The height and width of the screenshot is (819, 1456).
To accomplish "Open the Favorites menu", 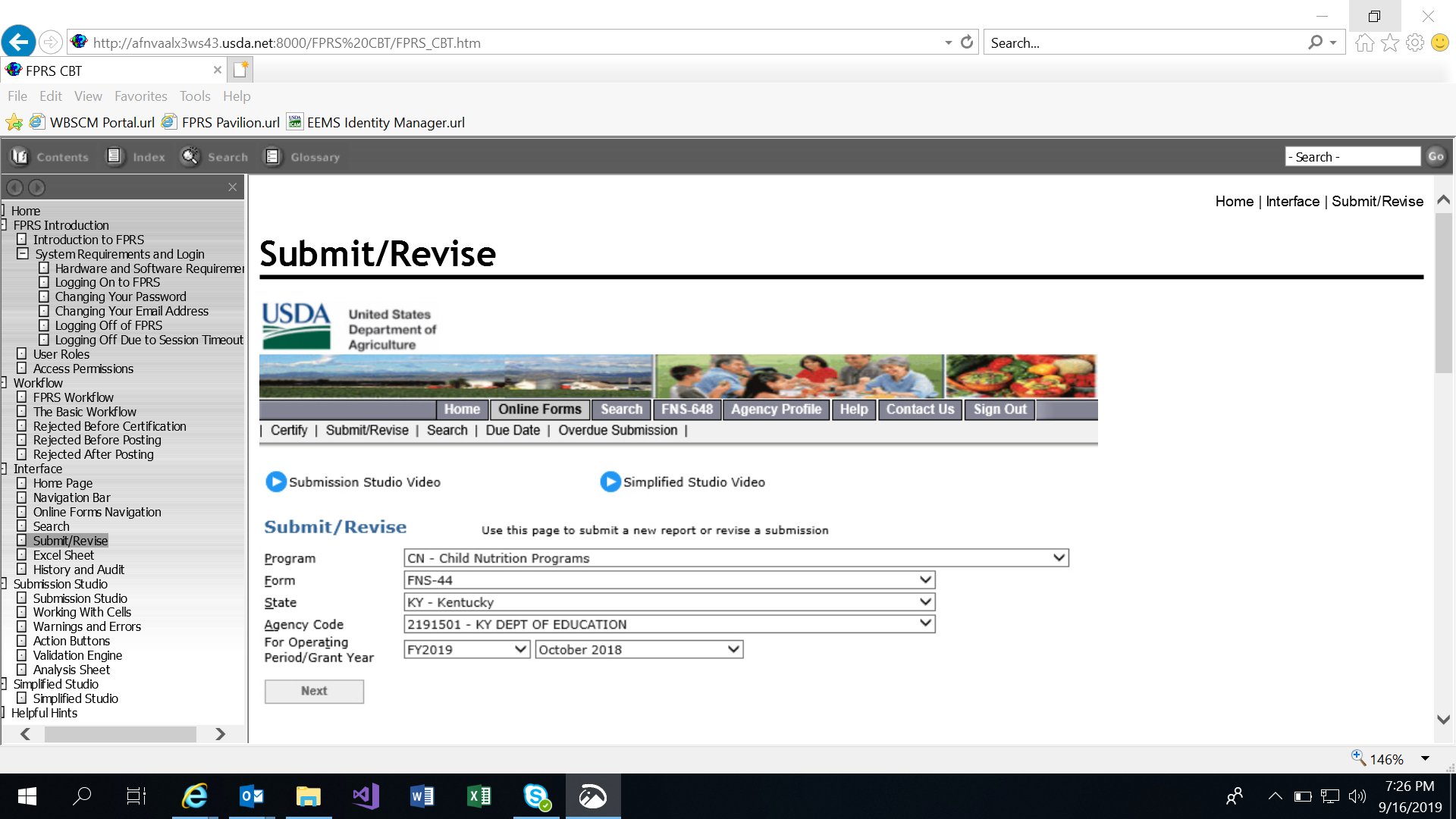I will pos(140,96).
